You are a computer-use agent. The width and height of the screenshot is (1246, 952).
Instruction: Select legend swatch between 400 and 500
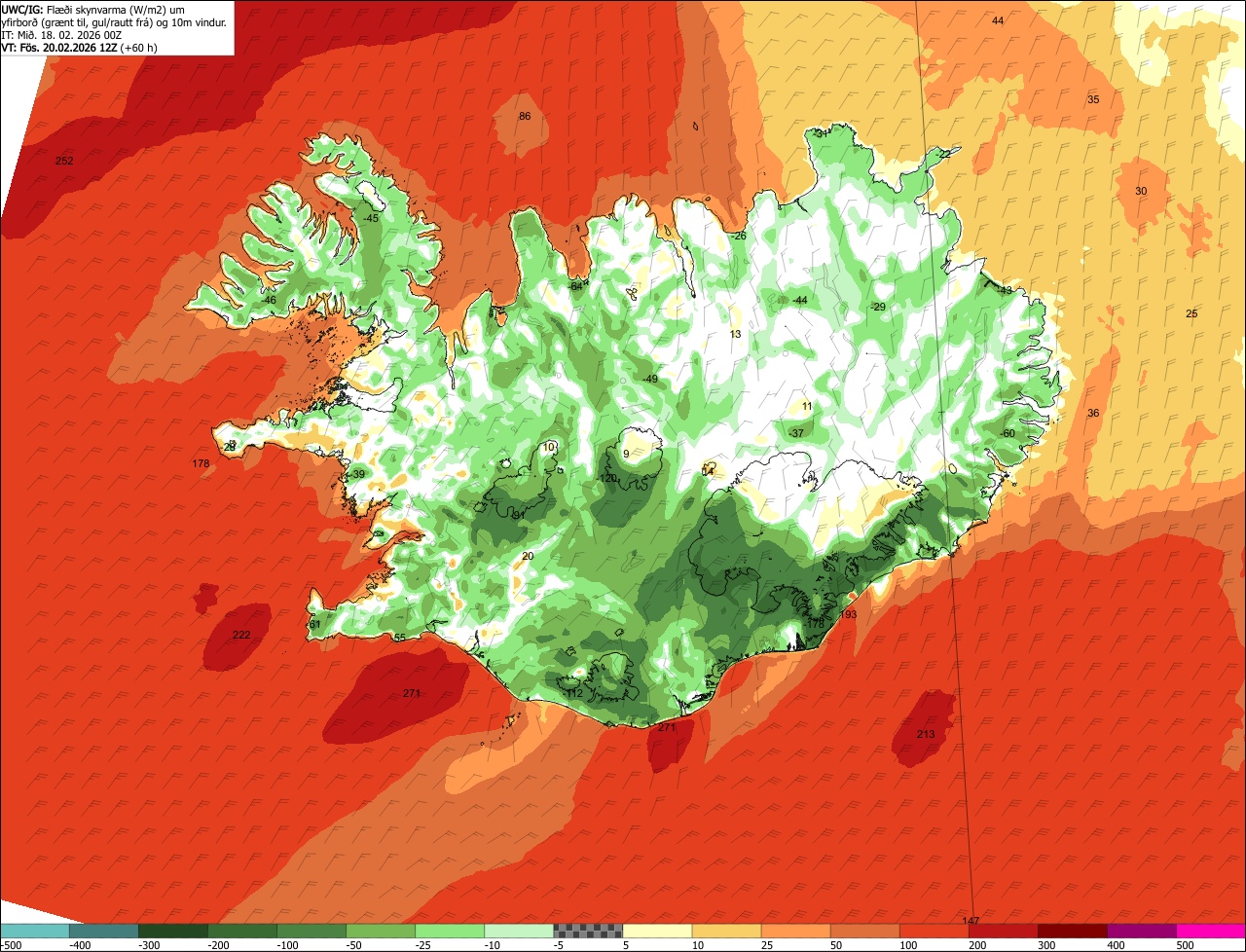[1141, 931]
